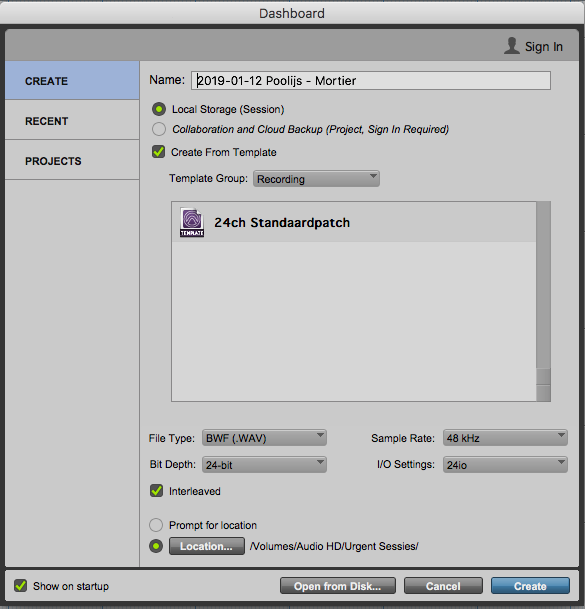The width and height of the screenshot is (585, 609).
Task: Click the Sign In user silhouette icon
Action: (x=512, y=46)
